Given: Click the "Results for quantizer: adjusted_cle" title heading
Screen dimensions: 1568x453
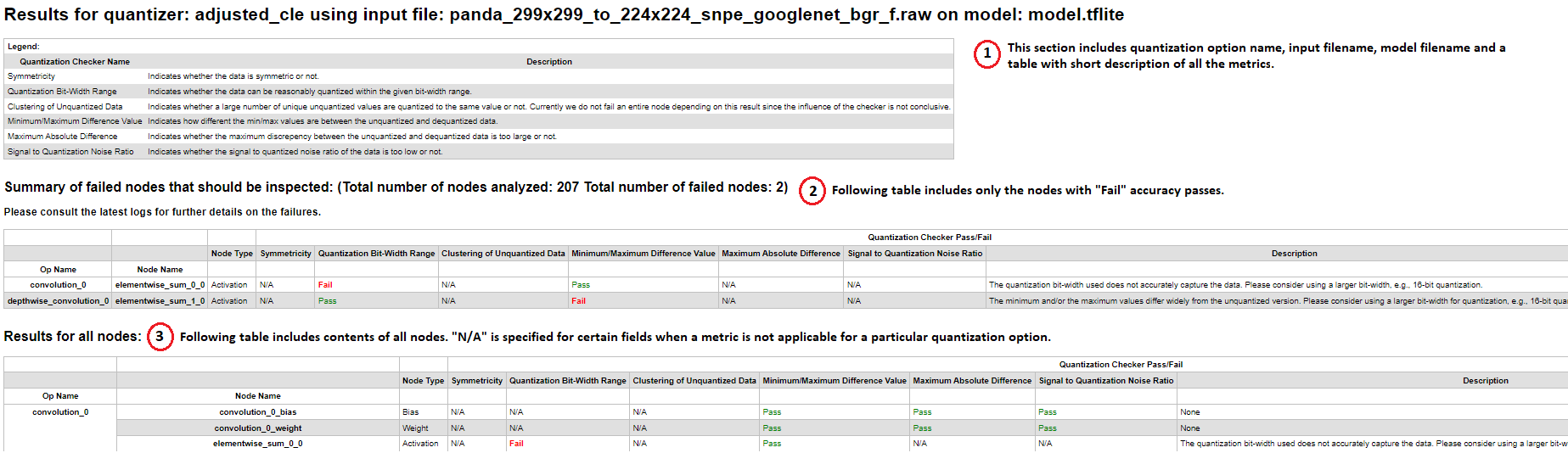Looking at the screenshot, I should click(565, 14).
